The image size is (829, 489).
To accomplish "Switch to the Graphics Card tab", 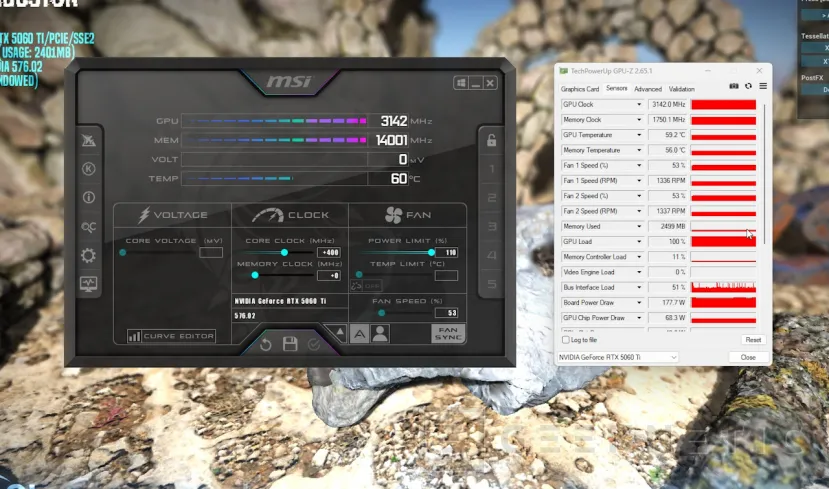I will (580, 89).
